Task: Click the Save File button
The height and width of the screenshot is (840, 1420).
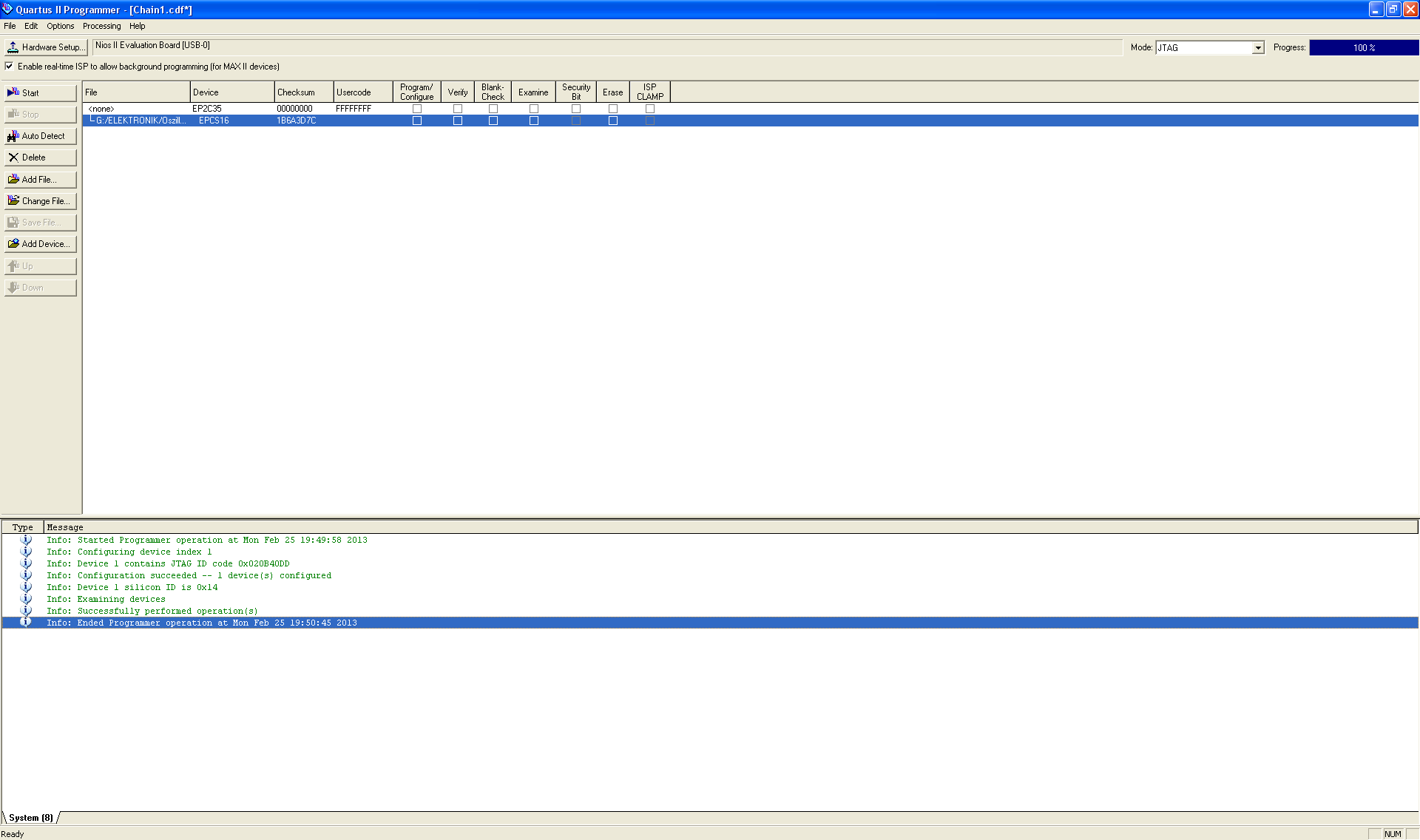Action: coord(41,223)
